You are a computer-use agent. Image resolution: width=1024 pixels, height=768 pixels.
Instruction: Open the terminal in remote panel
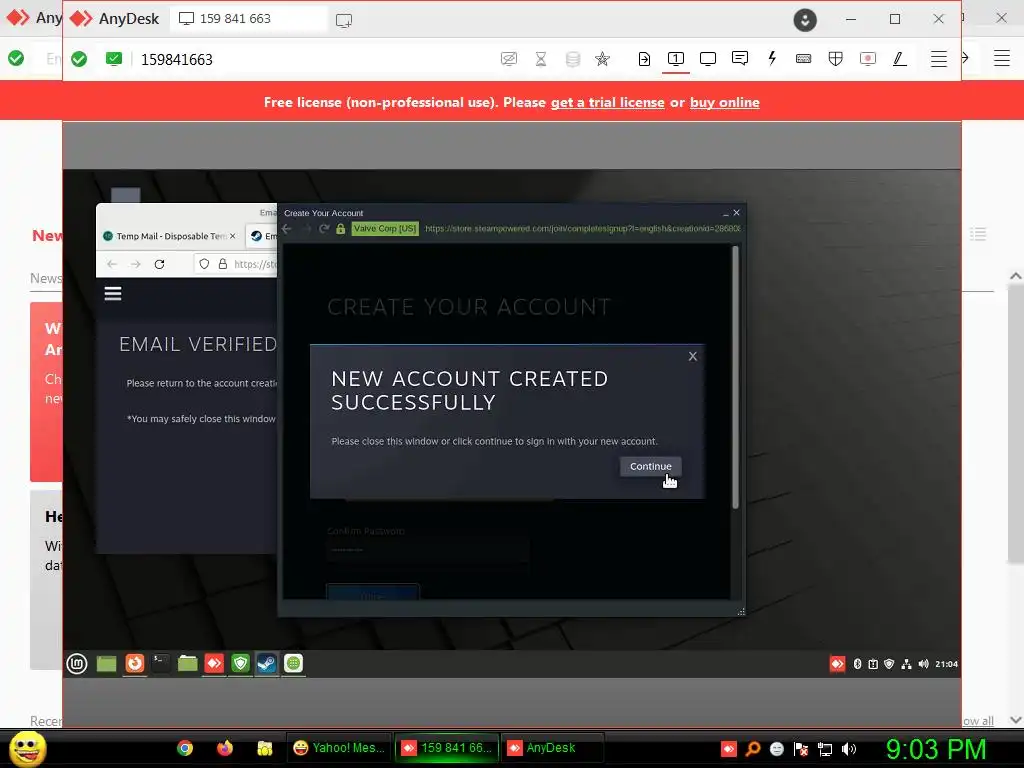160,664
